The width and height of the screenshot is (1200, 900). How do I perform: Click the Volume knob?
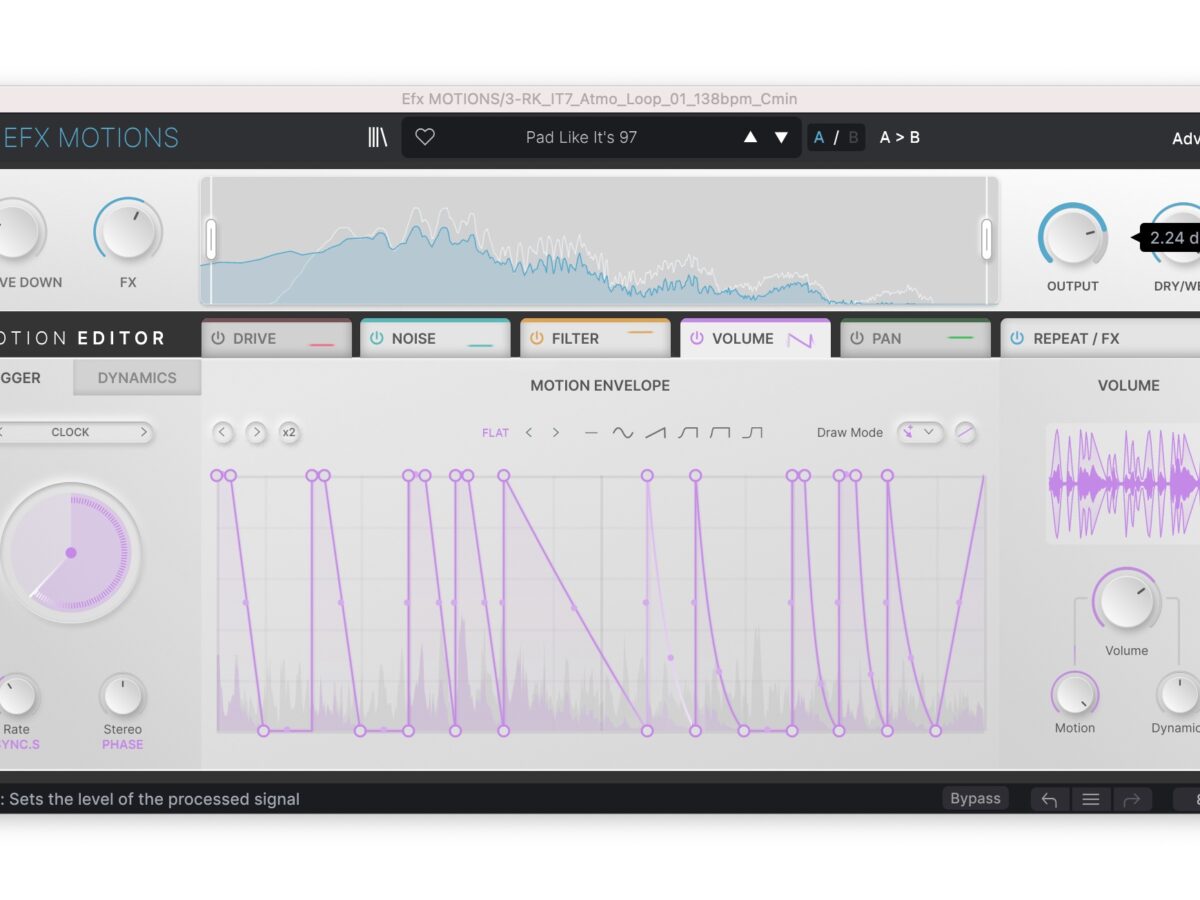1126,601
